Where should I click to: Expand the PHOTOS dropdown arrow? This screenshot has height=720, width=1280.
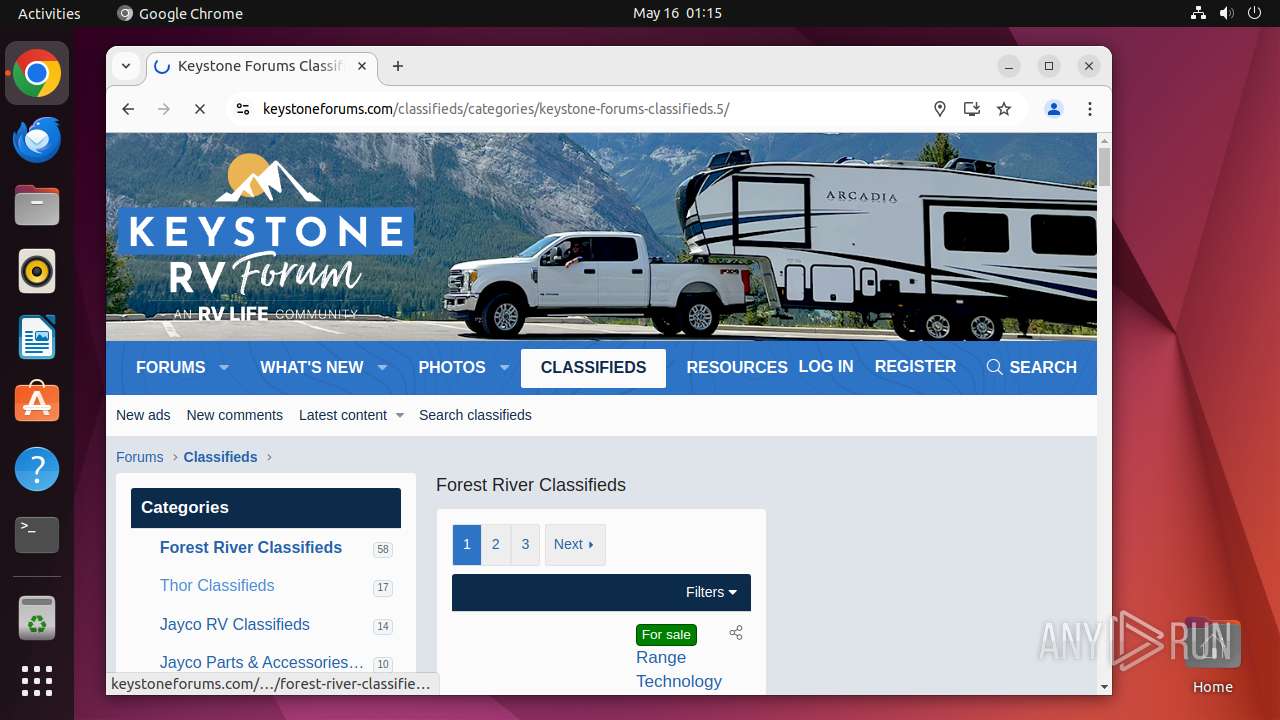505,368
